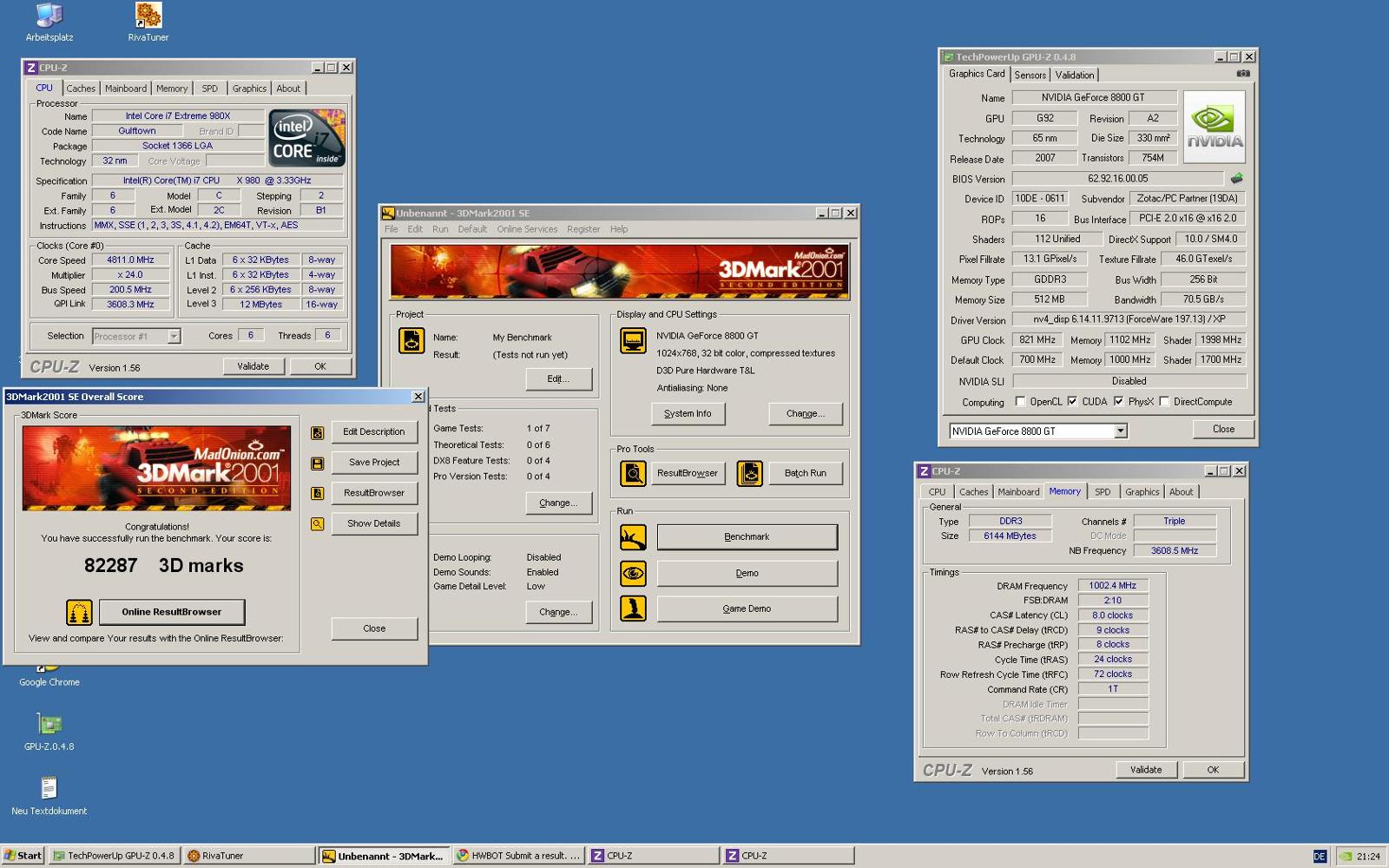Click OK in the lower CPU-Z window
Viewport: 1389px width, 868px height.
pyautogui.click(x=1213, y=770)
